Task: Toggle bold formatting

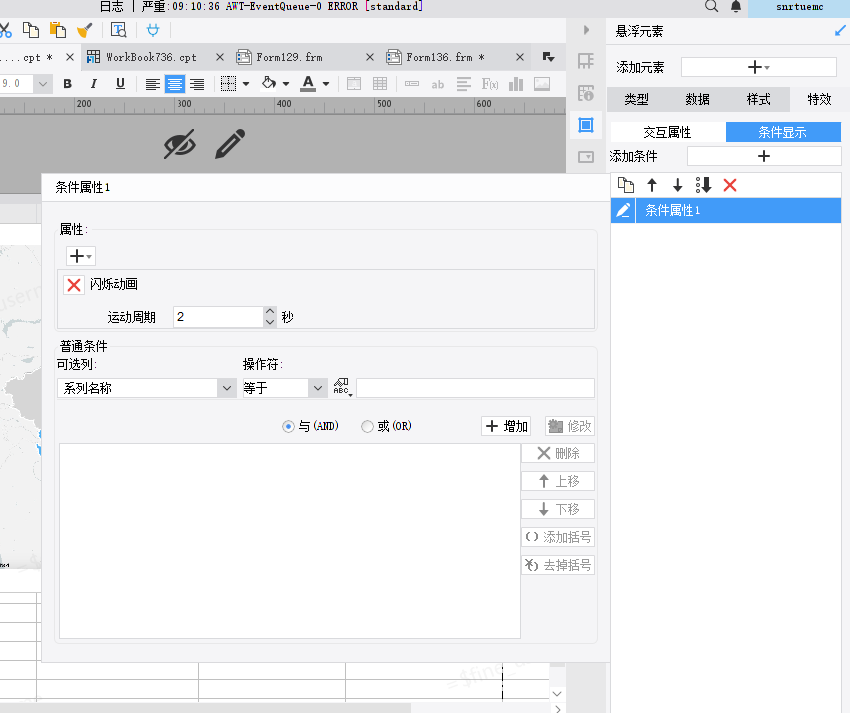Action: (x=67, y=84)
